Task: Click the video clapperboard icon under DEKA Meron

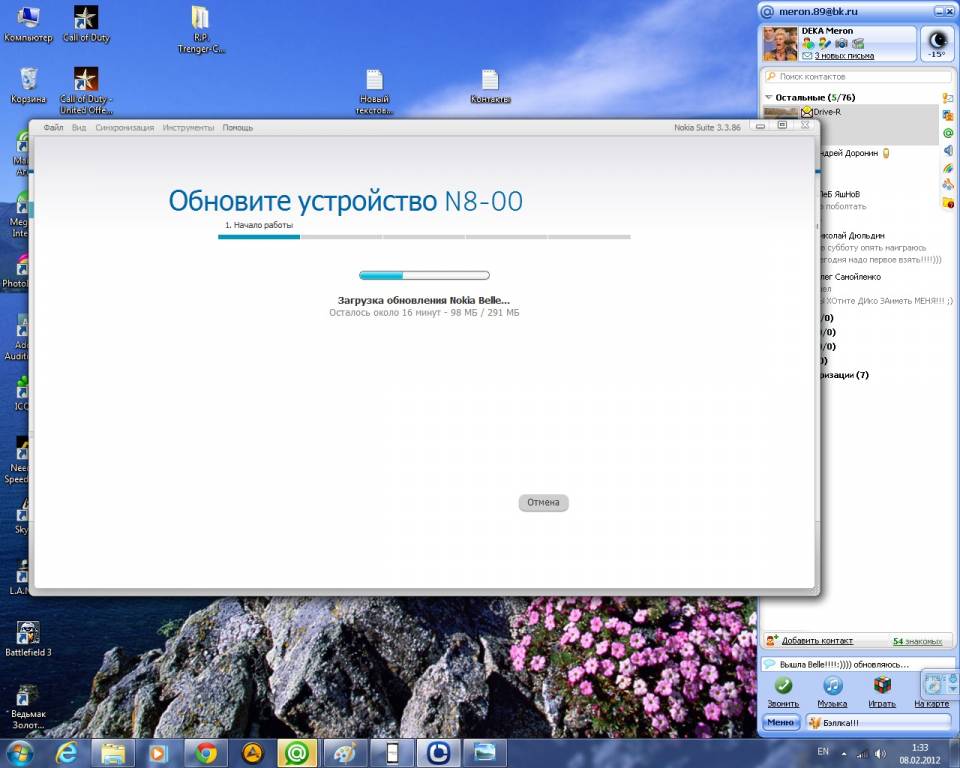Action: pos(858,43)
